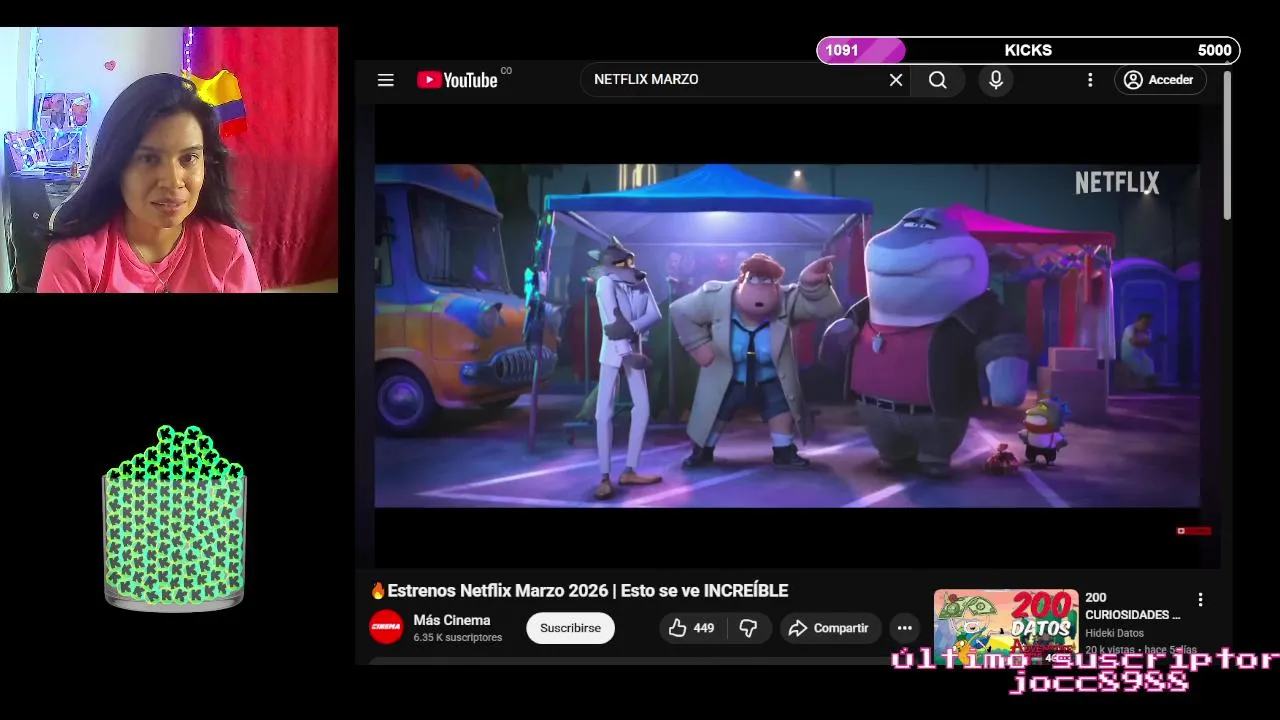Click the KICKS goal progress bar
This screenshot has height=720, width=1280.
(1028, 50)
